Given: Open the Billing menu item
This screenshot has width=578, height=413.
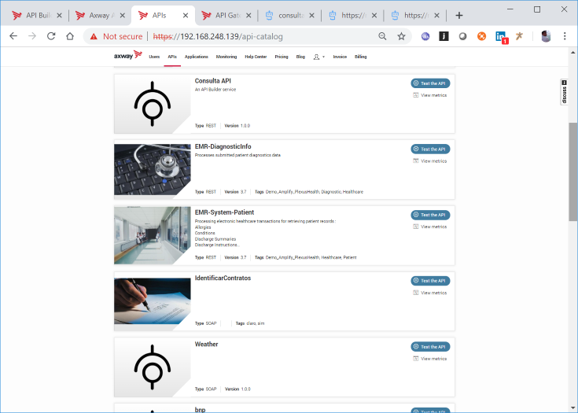Looking at the screenshot, I should [x=361, y=57].
